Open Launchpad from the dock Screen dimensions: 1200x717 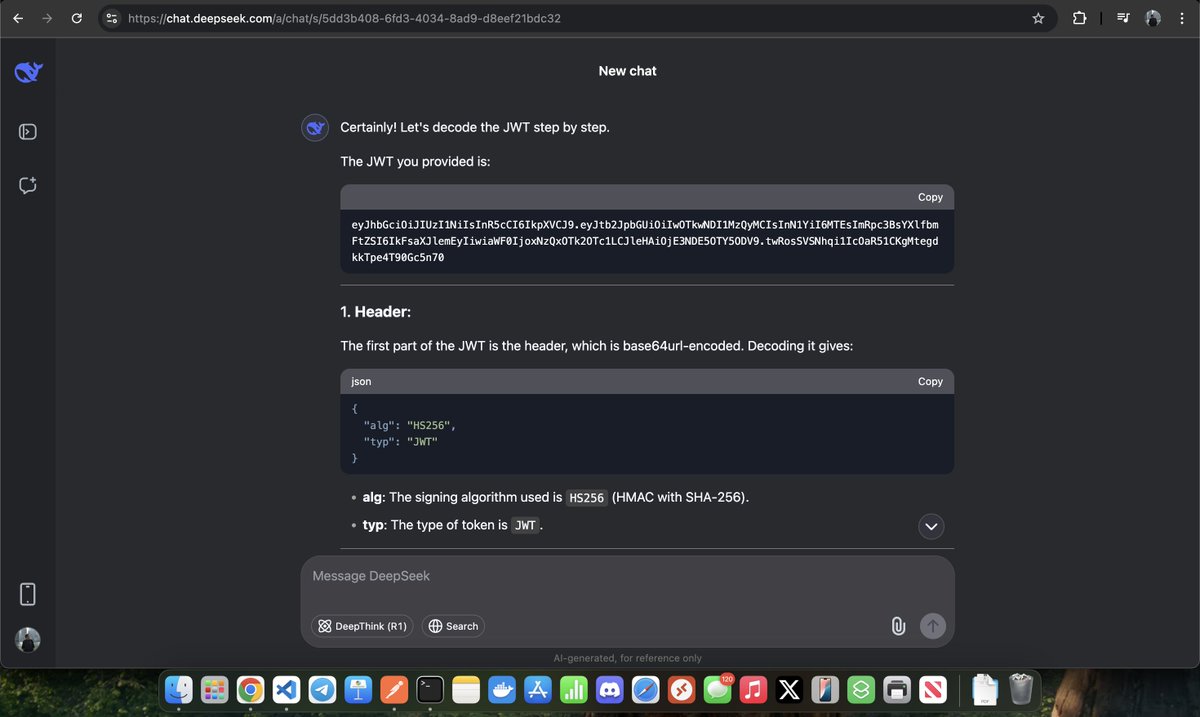214,689
